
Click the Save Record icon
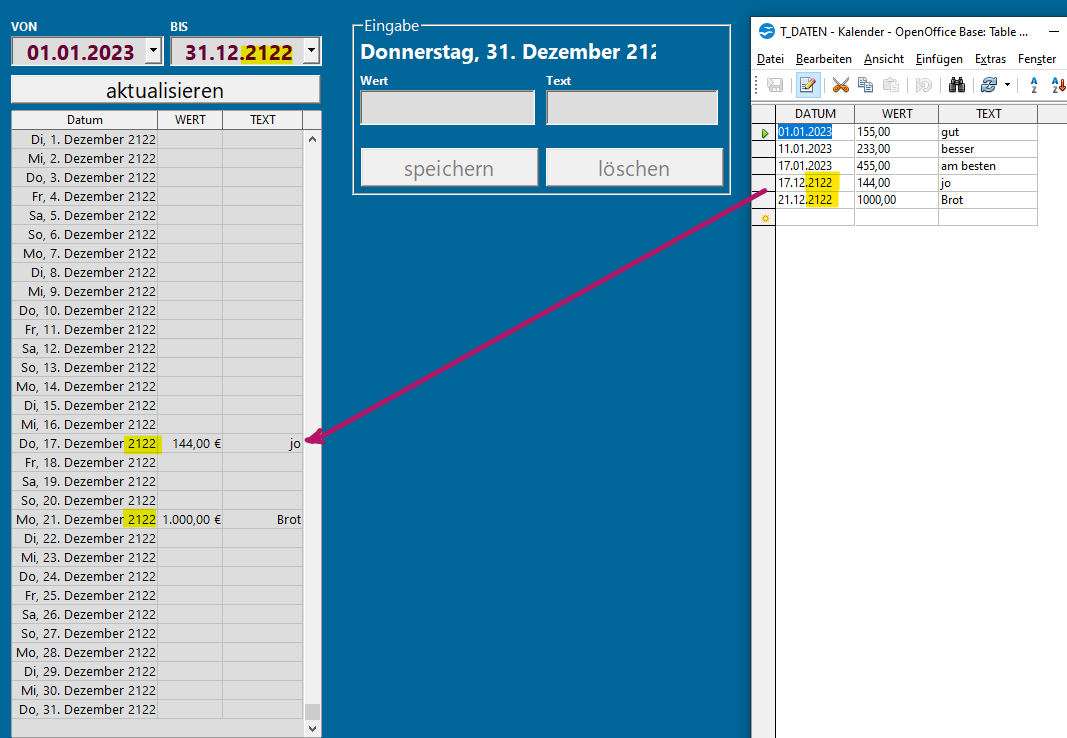point(775,85)
